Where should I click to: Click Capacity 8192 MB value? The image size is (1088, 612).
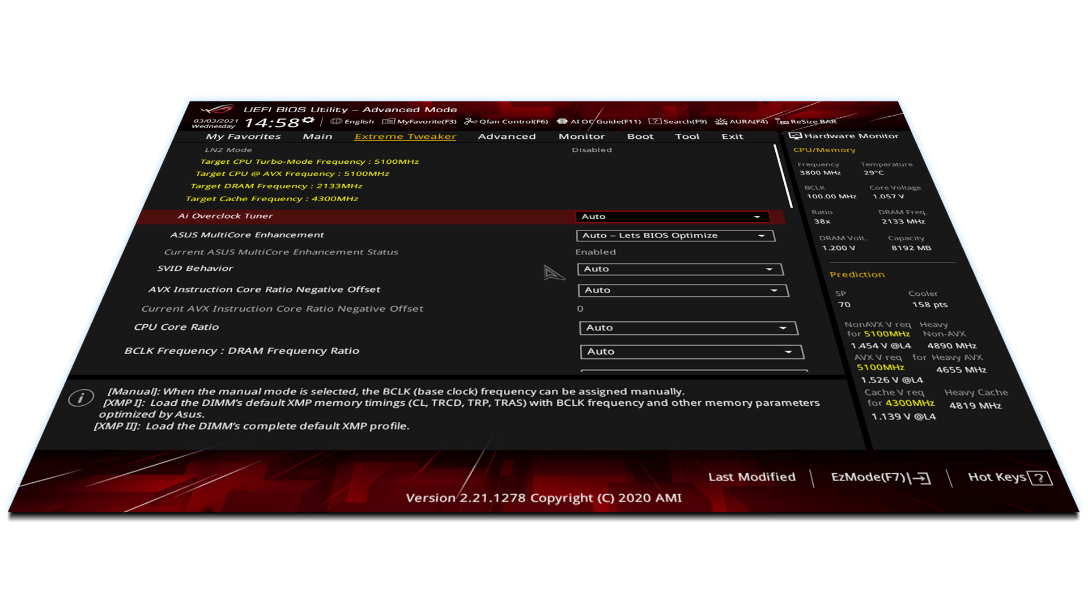(911, 248)
